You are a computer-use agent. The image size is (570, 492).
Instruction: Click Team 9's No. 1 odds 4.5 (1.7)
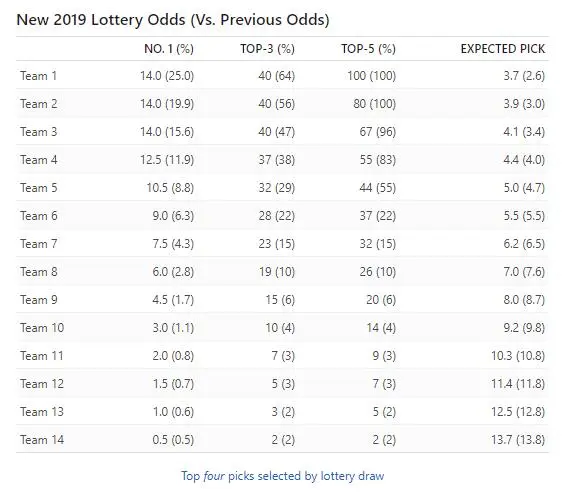point(173,300)
